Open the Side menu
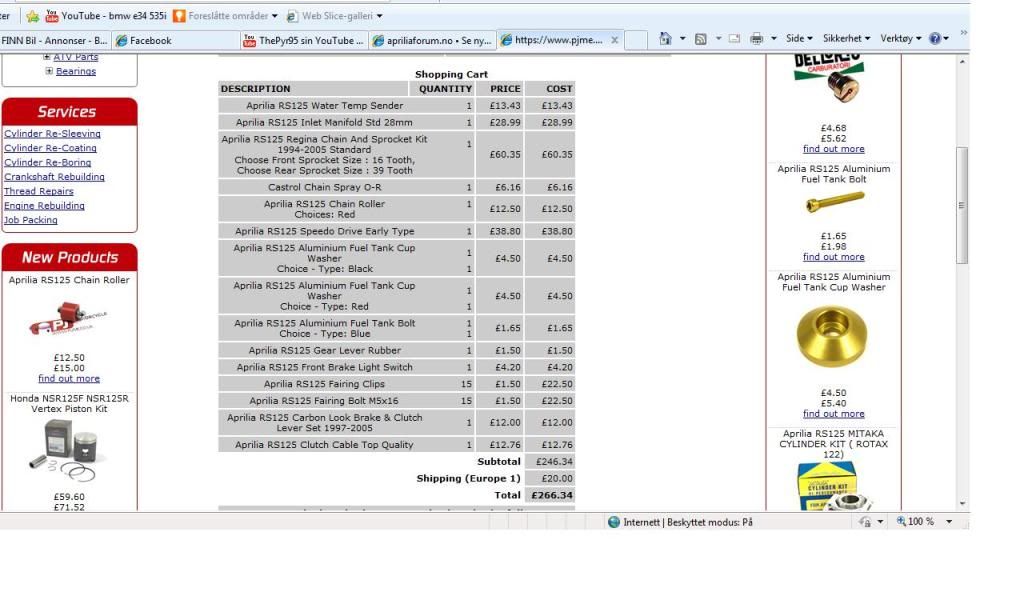 pos(799,39)
